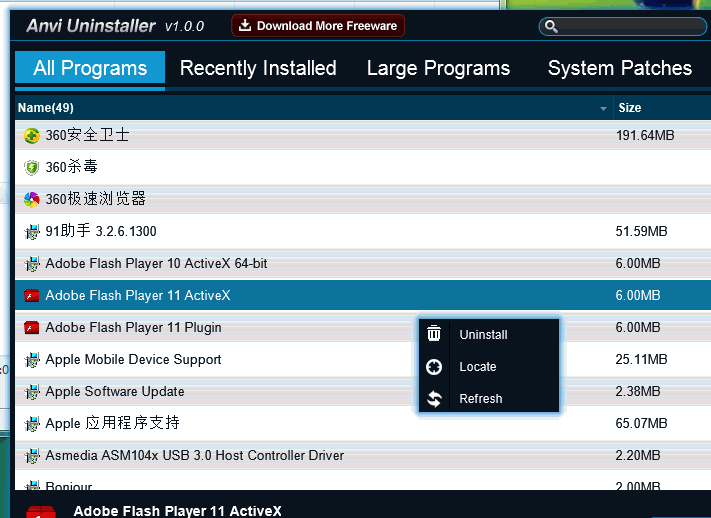Screen dimensions: 711x518
Task: Choose Uninstall from the context menu
Action: click(483, 335)
